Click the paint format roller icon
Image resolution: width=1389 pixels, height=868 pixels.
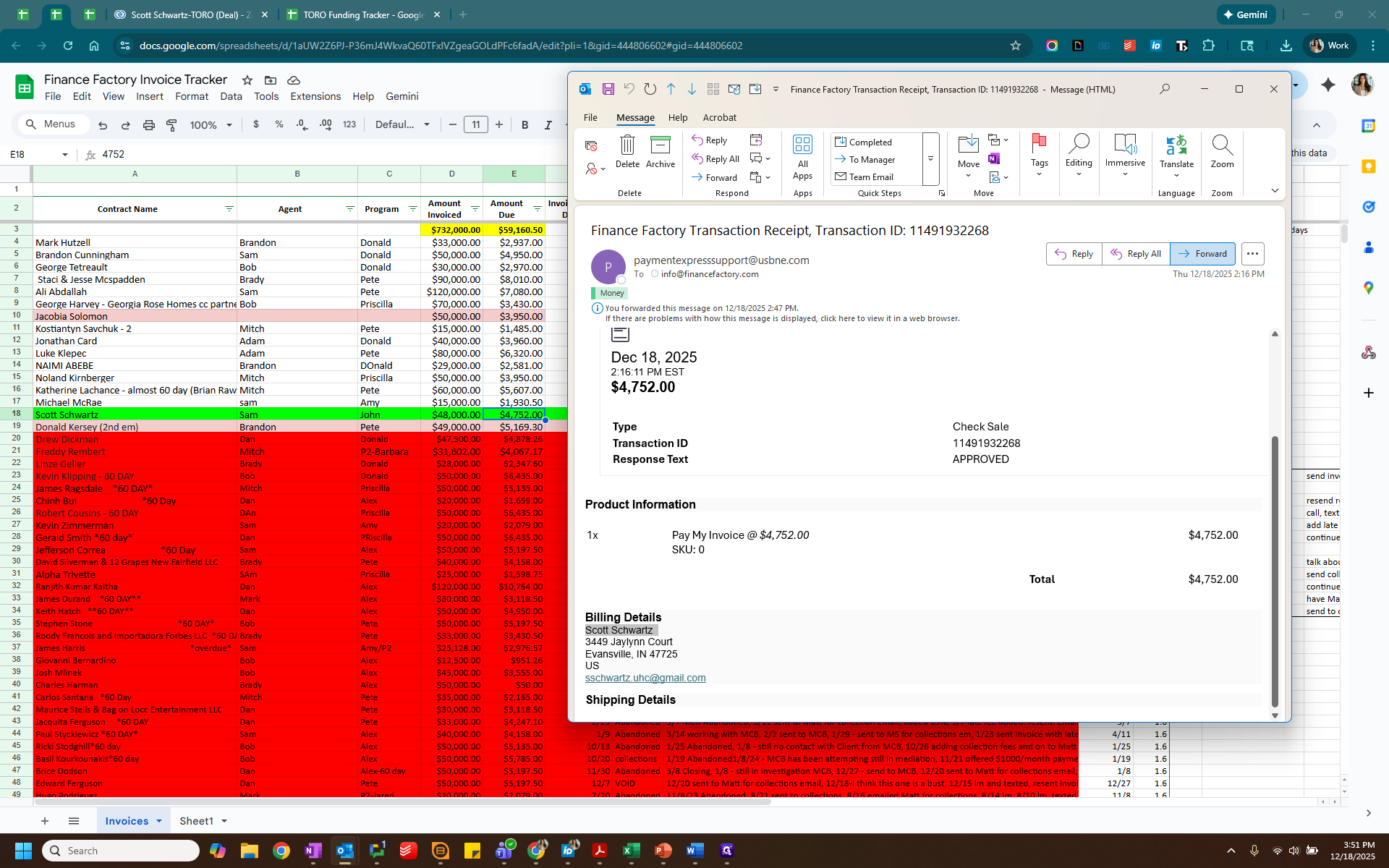click(171, 125)
